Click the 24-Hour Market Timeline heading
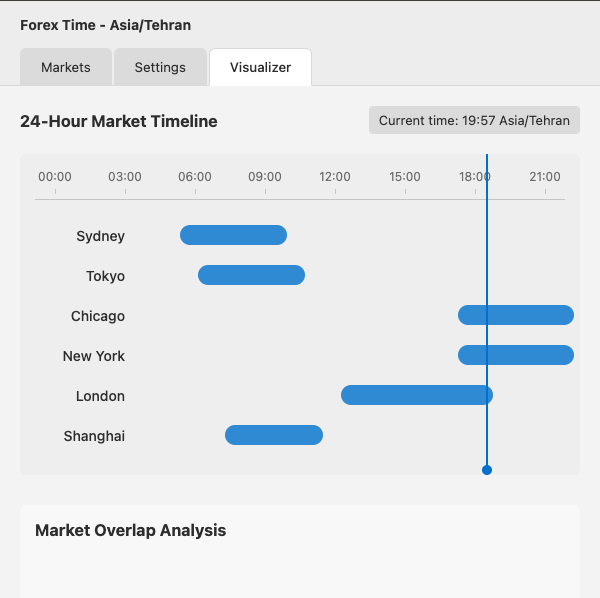Screen dimensions: 600x598 (x=118, y=121)
